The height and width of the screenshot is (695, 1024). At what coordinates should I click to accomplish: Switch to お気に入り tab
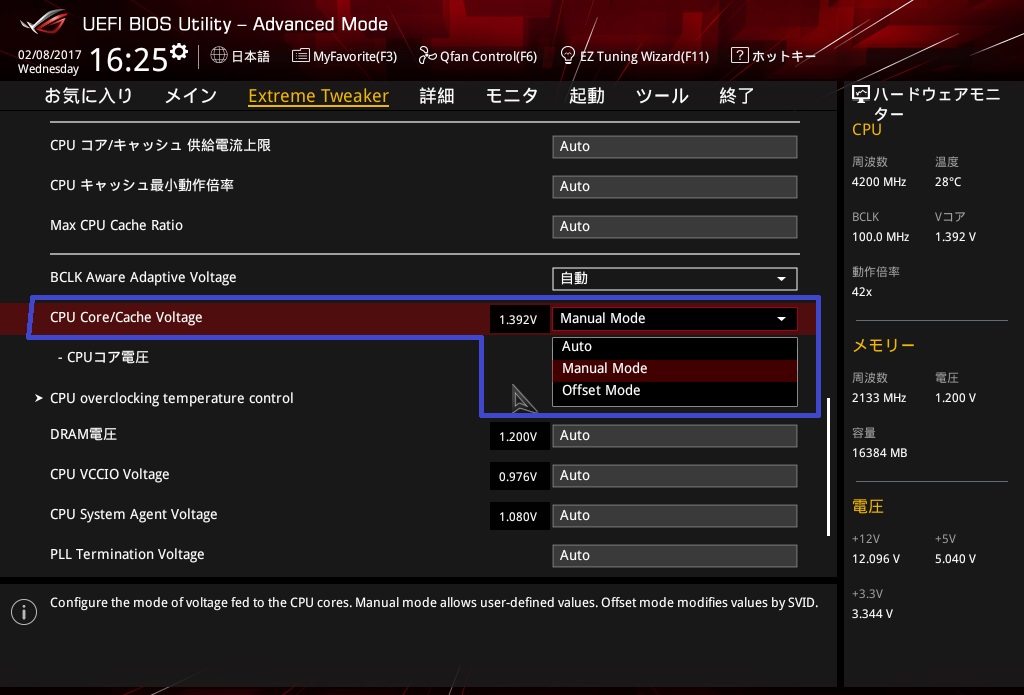[x=89, y=95]
